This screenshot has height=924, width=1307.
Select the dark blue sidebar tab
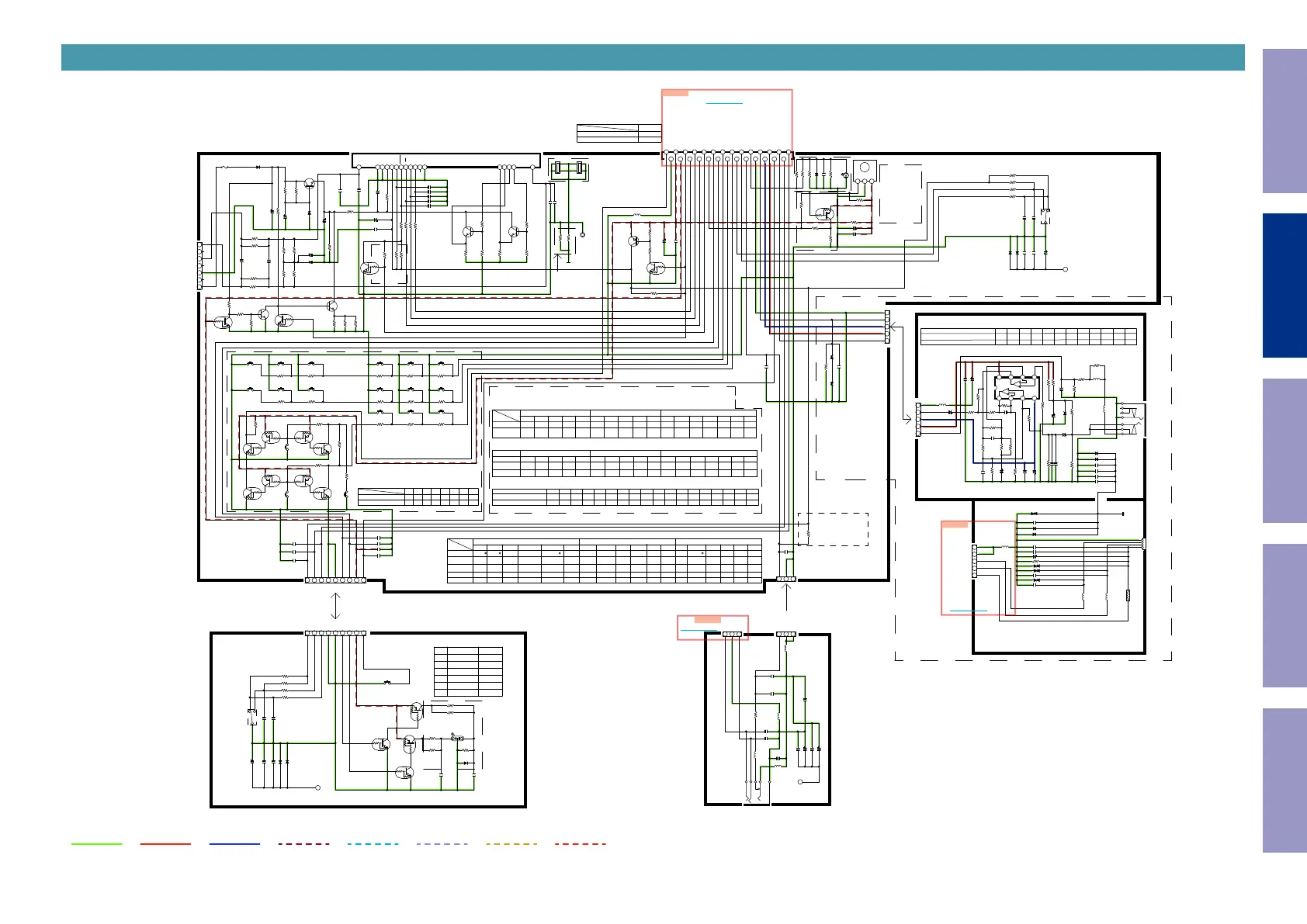[x=1284, y=286]
